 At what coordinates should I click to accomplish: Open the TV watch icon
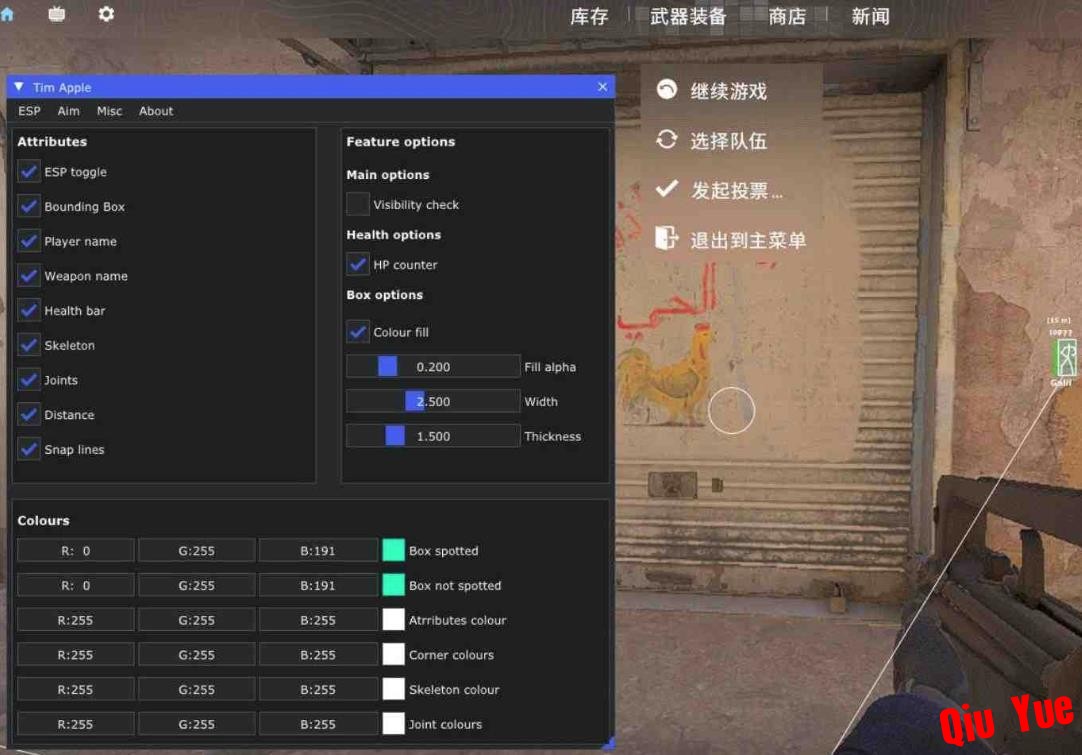pos(57,14)
